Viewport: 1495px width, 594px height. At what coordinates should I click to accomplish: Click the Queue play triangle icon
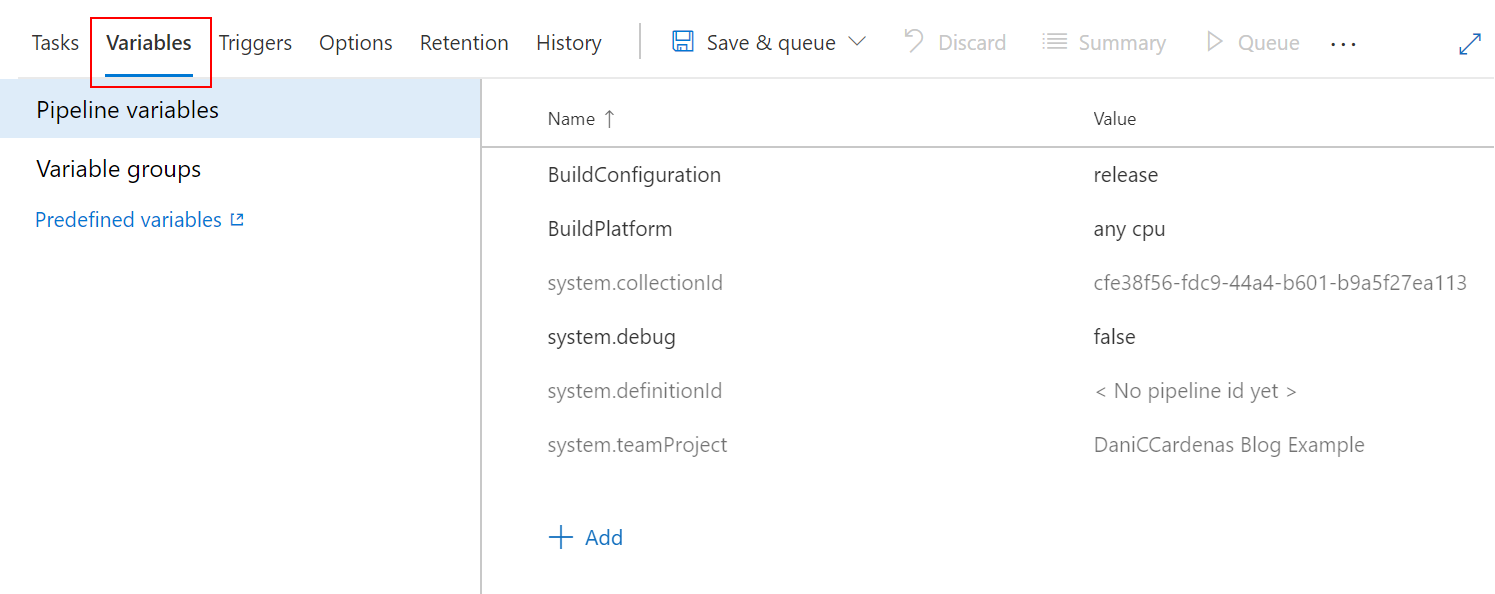[1215, 42]
